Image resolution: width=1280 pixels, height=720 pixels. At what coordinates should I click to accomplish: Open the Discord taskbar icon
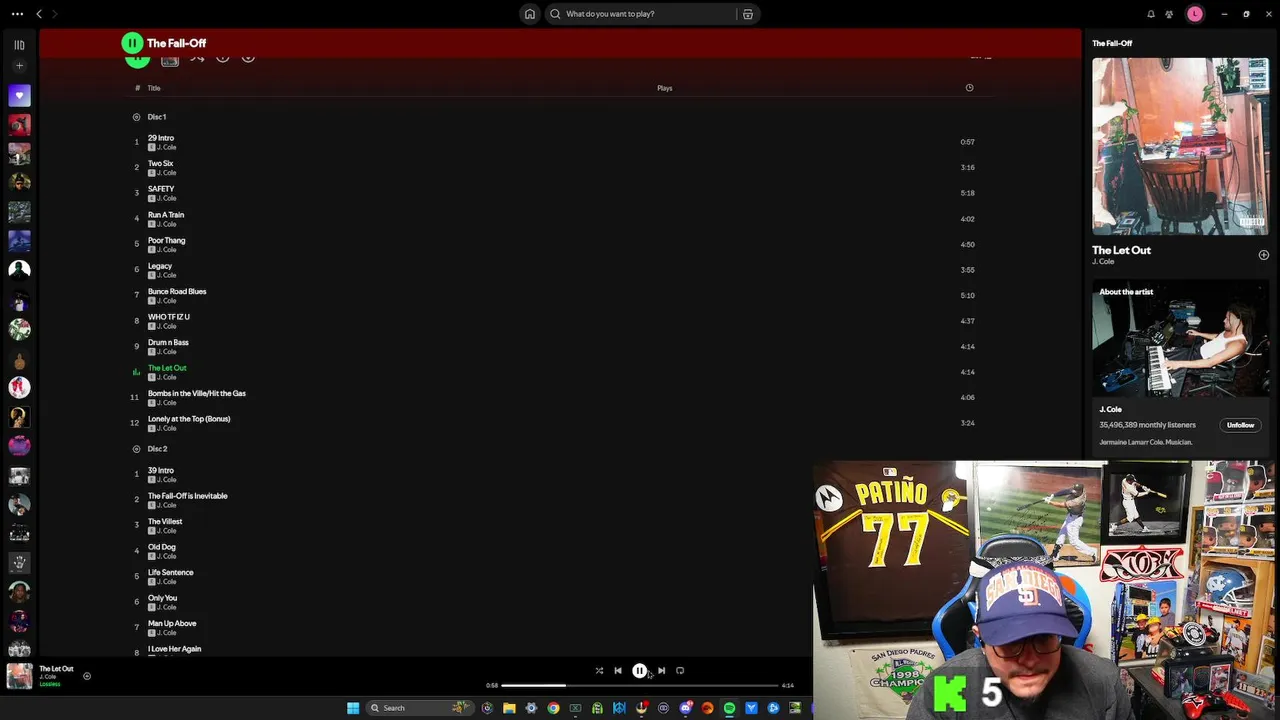[685, 708]
